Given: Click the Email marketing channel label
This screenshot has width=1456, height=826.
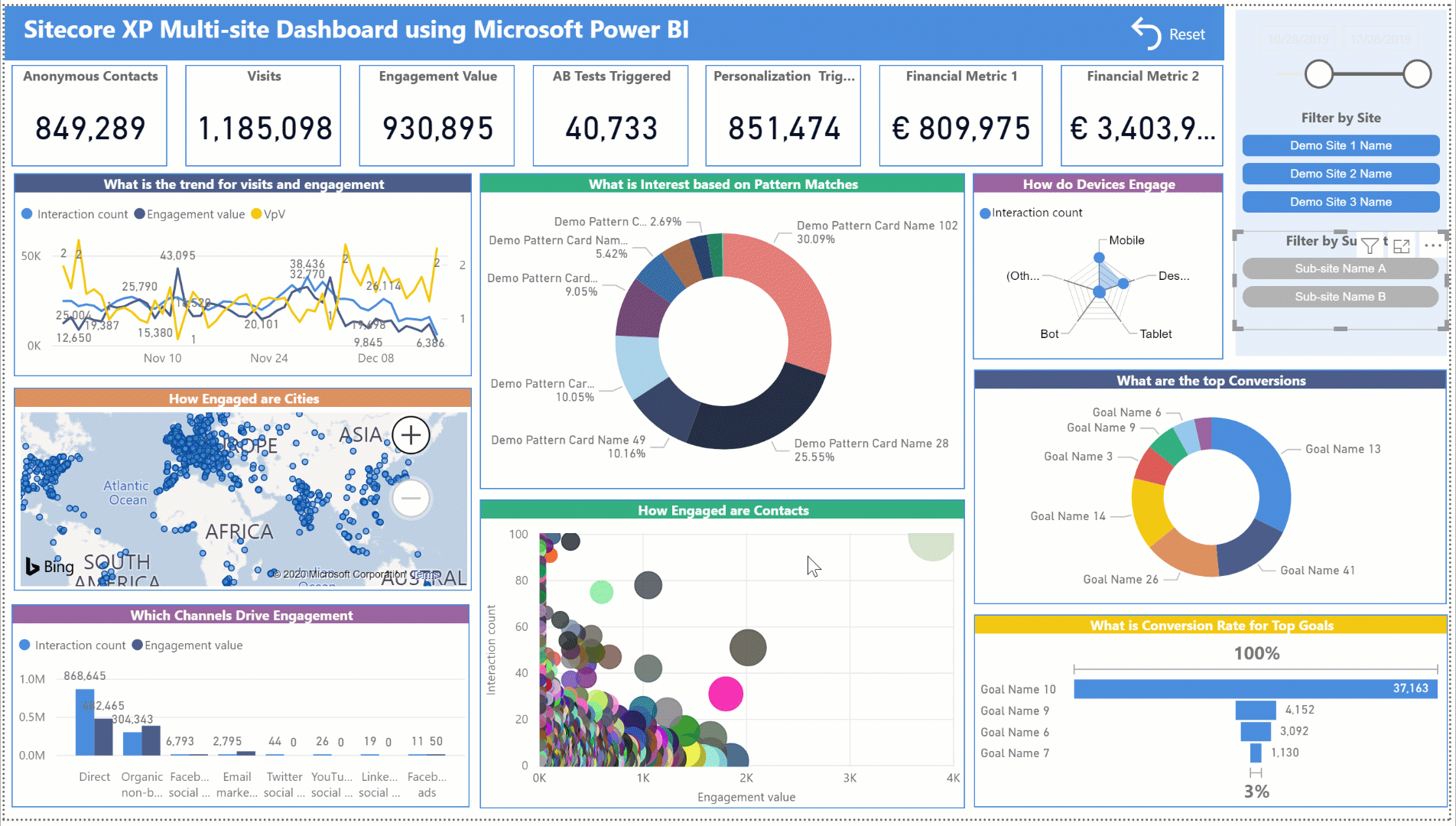Looking at the screenshot, I should click(x=237, y=785).
